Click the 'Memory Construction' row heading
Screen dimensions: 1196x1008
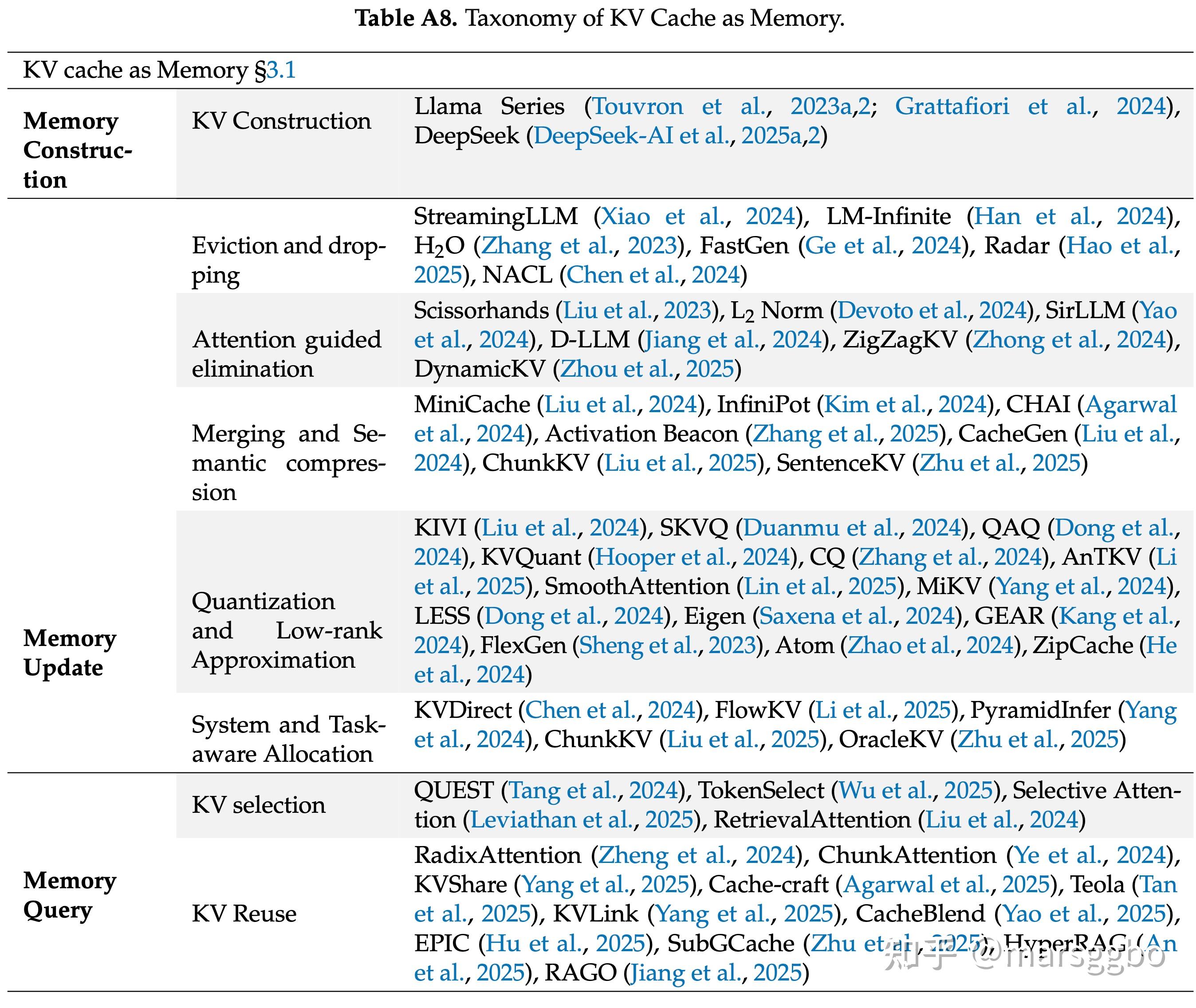click(78, 151)
